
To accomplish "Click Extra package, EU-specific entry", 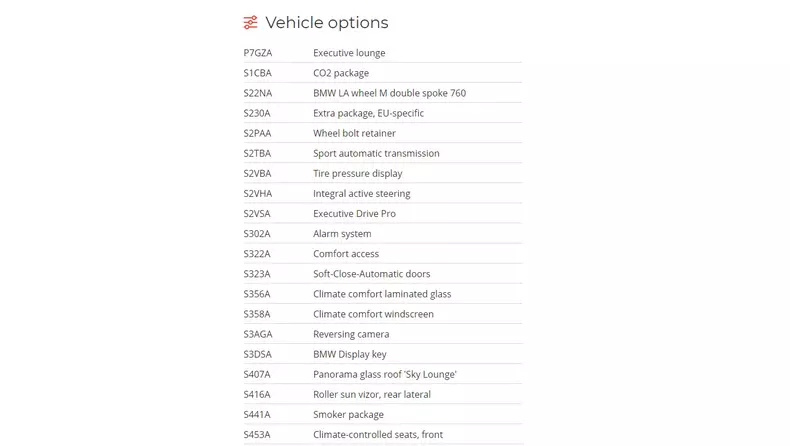I will pos(368,113).
